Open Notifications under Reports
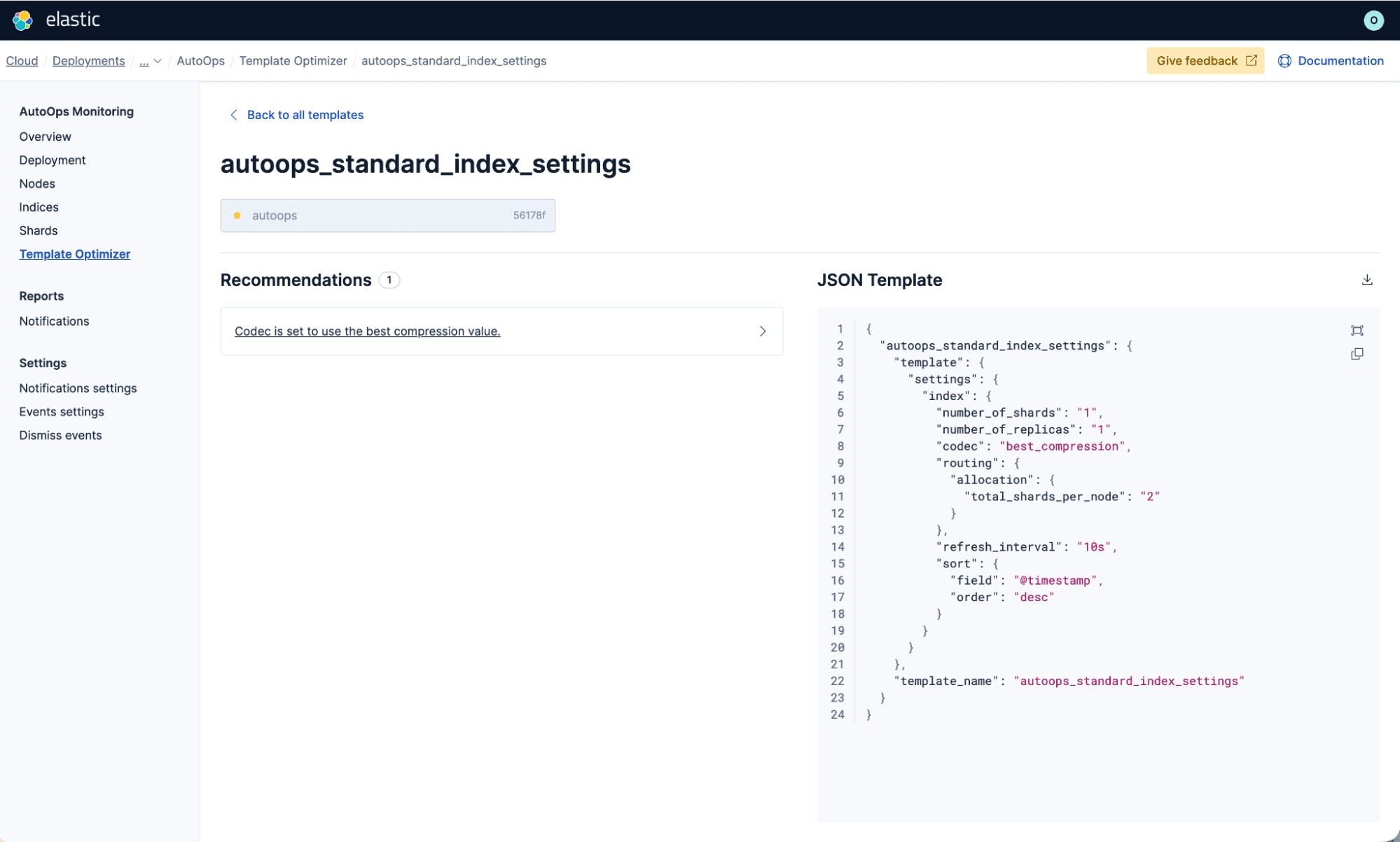 pyautogui.click(x=54, y=322)
